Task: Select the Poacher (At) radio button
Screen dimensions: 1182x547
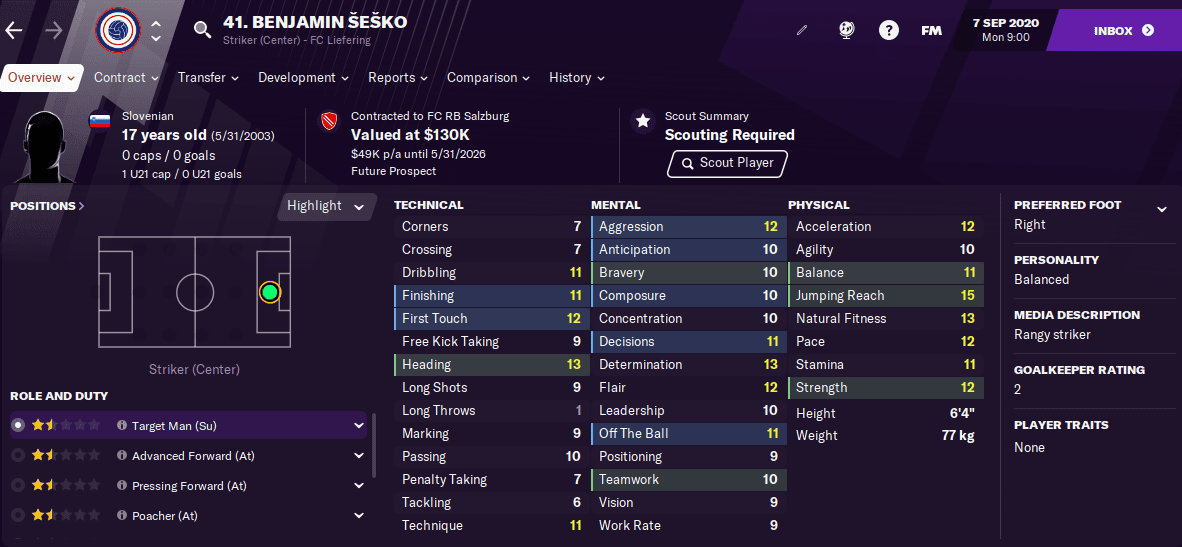Action: point(17,516)
